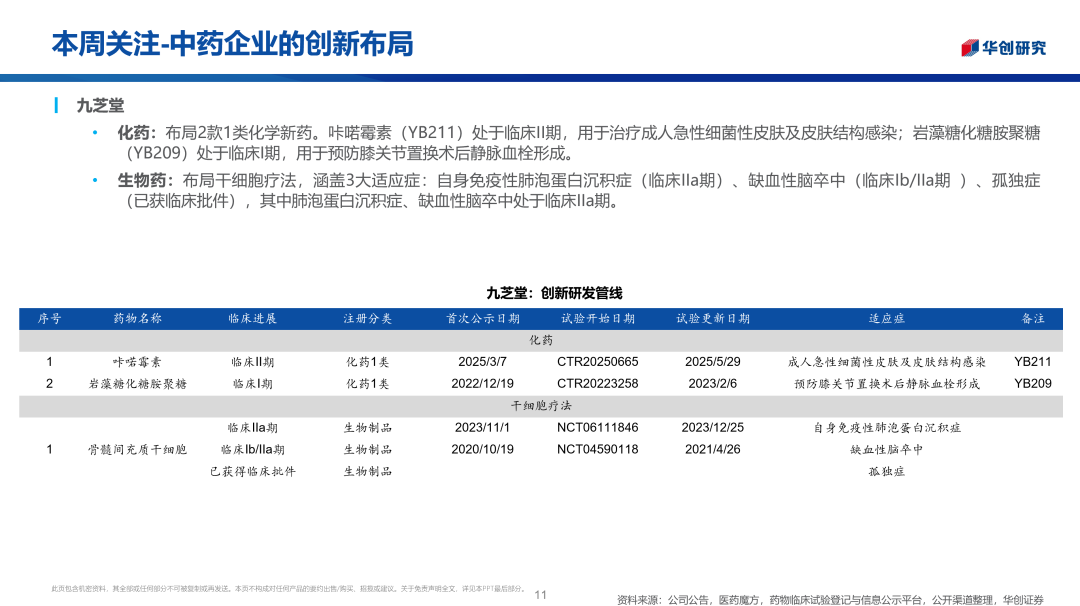Select the footer disclaimer starting 此页包含机密资料

click(289, 589)
